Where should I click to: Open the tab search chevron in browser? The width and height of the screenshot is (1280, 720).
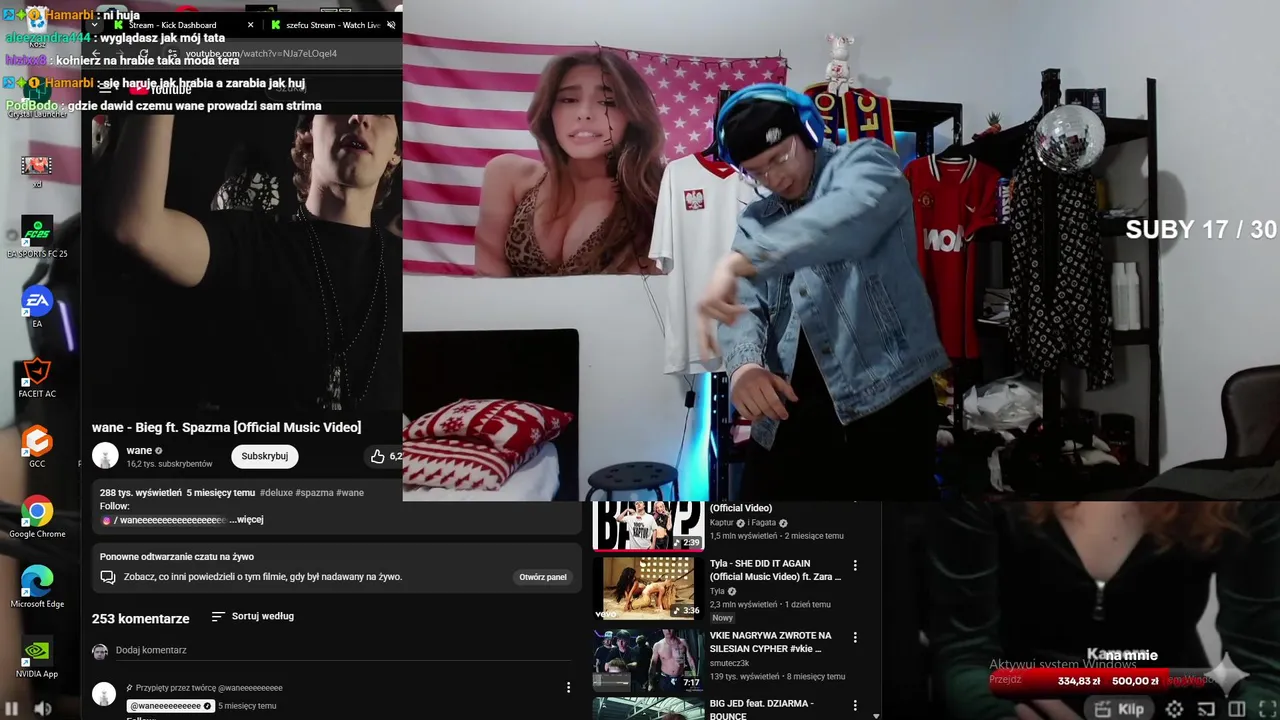[x=95, y=25]
